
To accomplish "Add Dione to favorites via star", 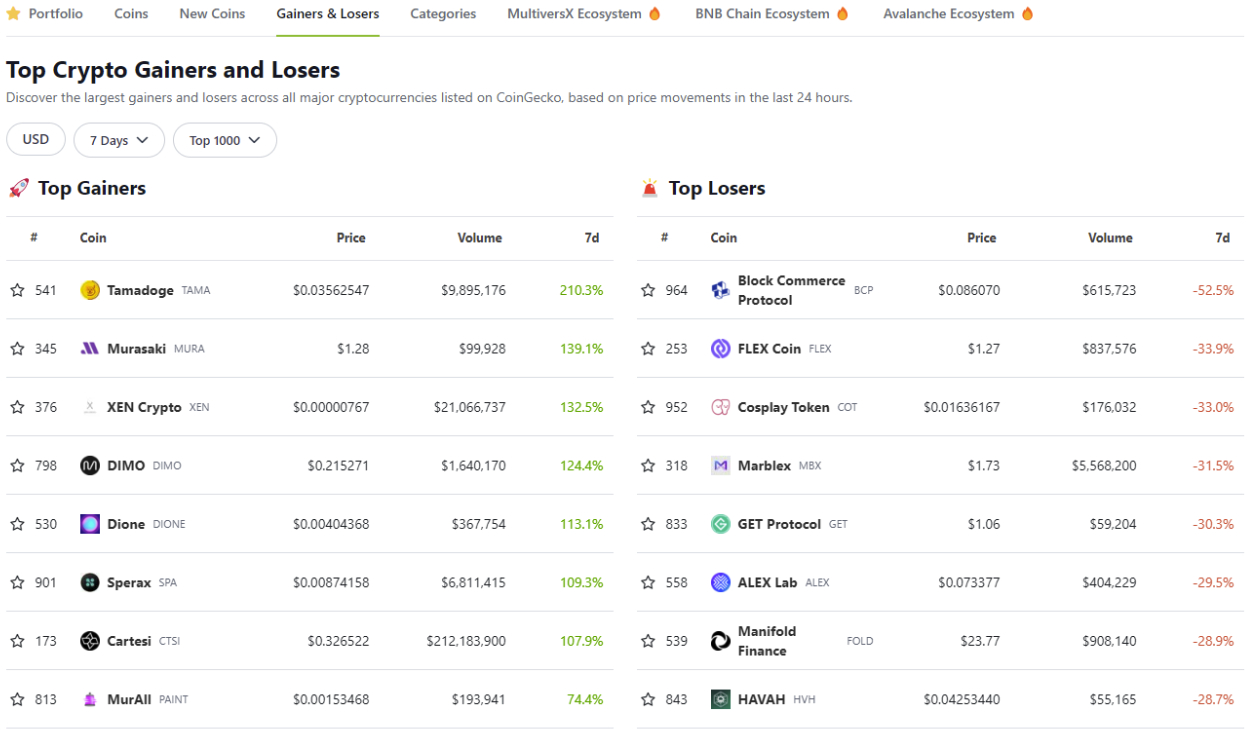I will (17, 524).
